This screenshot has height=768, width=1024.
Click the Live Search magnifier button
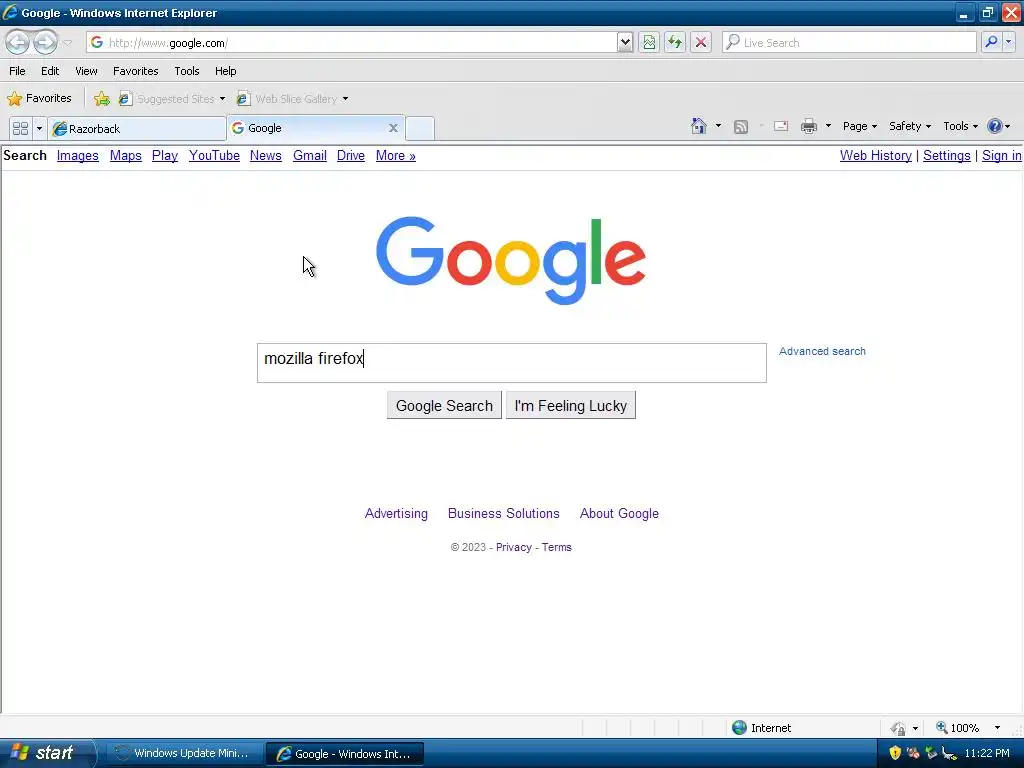click(x=991, y=42)
